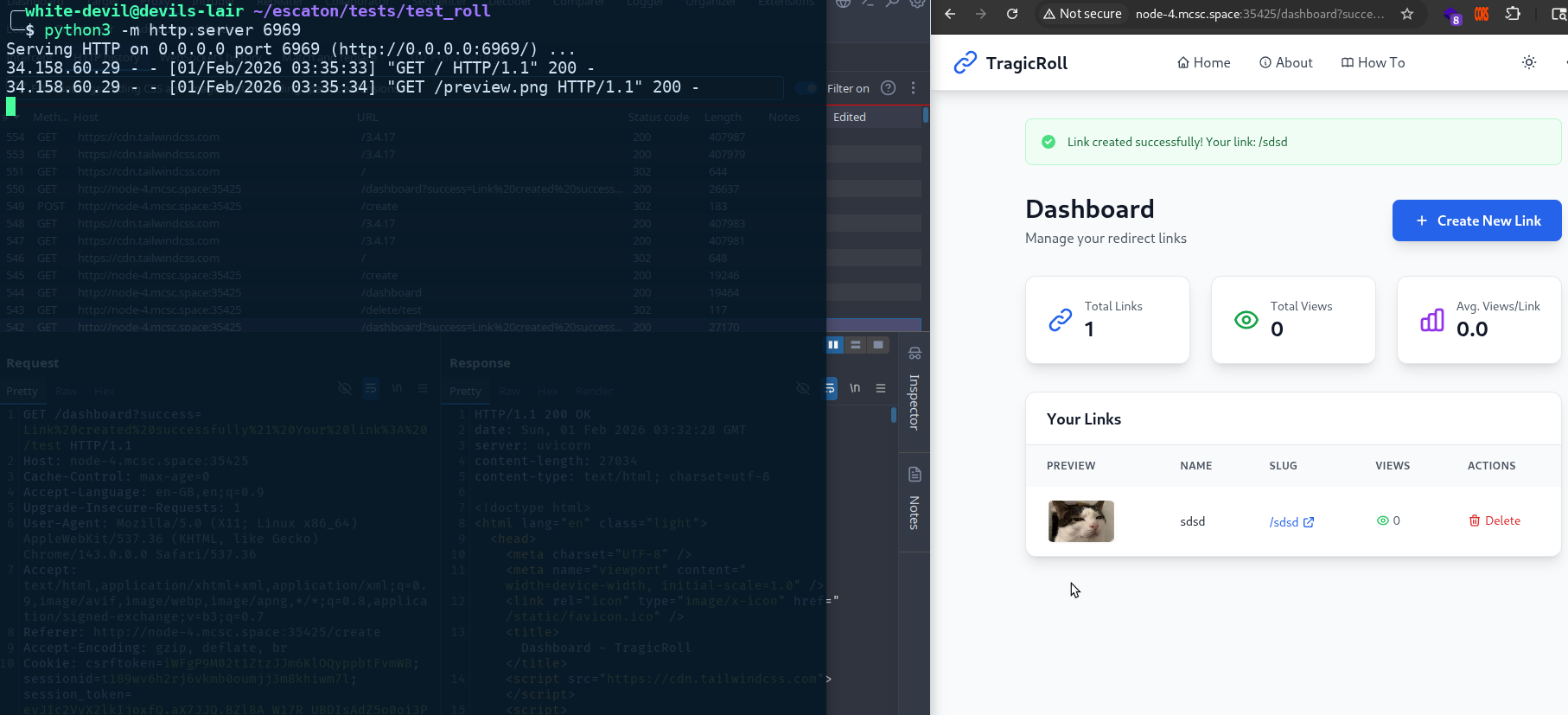Click the TragicRoll brand name
The height and width of the screenshot is (715, 1568).
pos(1026,63)
